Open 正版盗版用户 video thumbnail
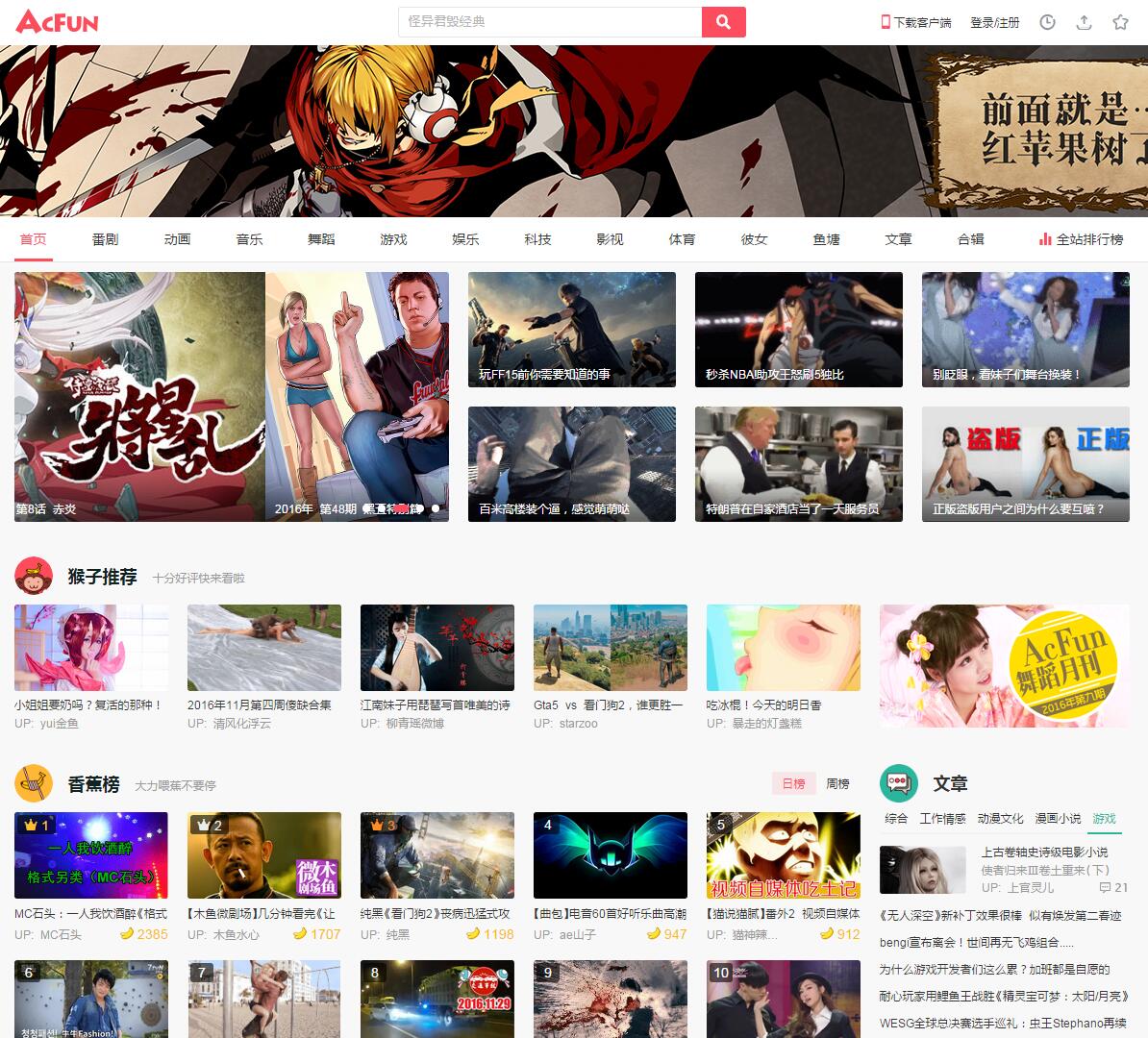The width and height of the screenshot is (1148, 1038). click(1026, 464)
